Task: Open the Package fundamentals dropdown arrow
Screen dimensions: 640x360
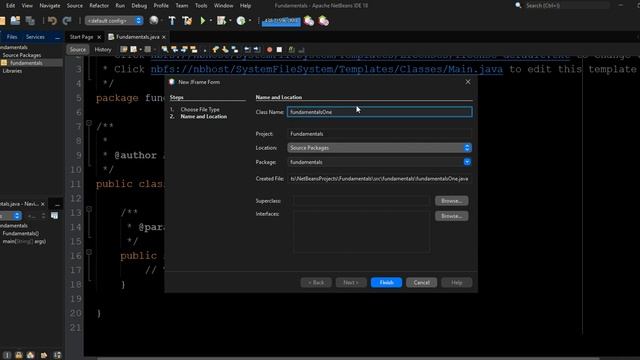Action: [x=467, y=162]
